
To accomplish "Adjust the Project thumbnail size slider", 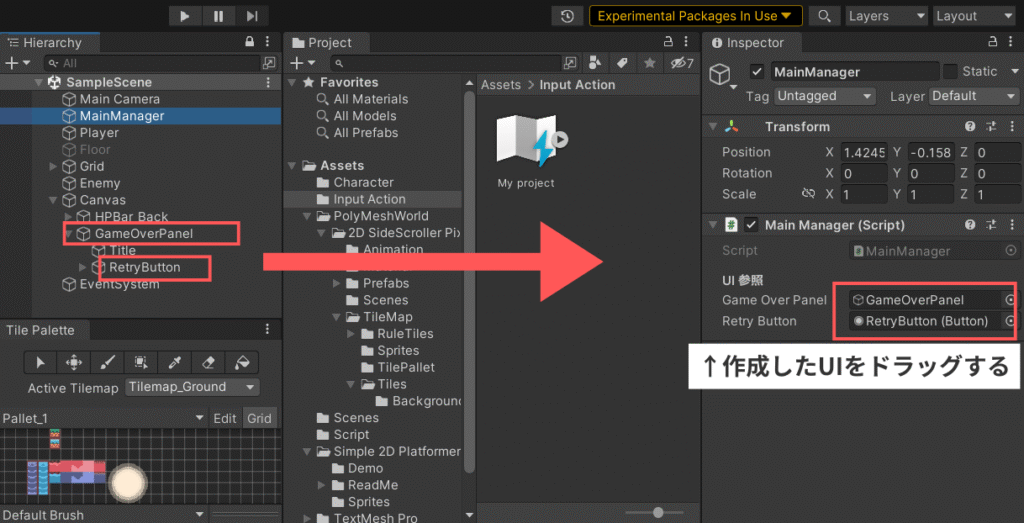I will 657,512.
